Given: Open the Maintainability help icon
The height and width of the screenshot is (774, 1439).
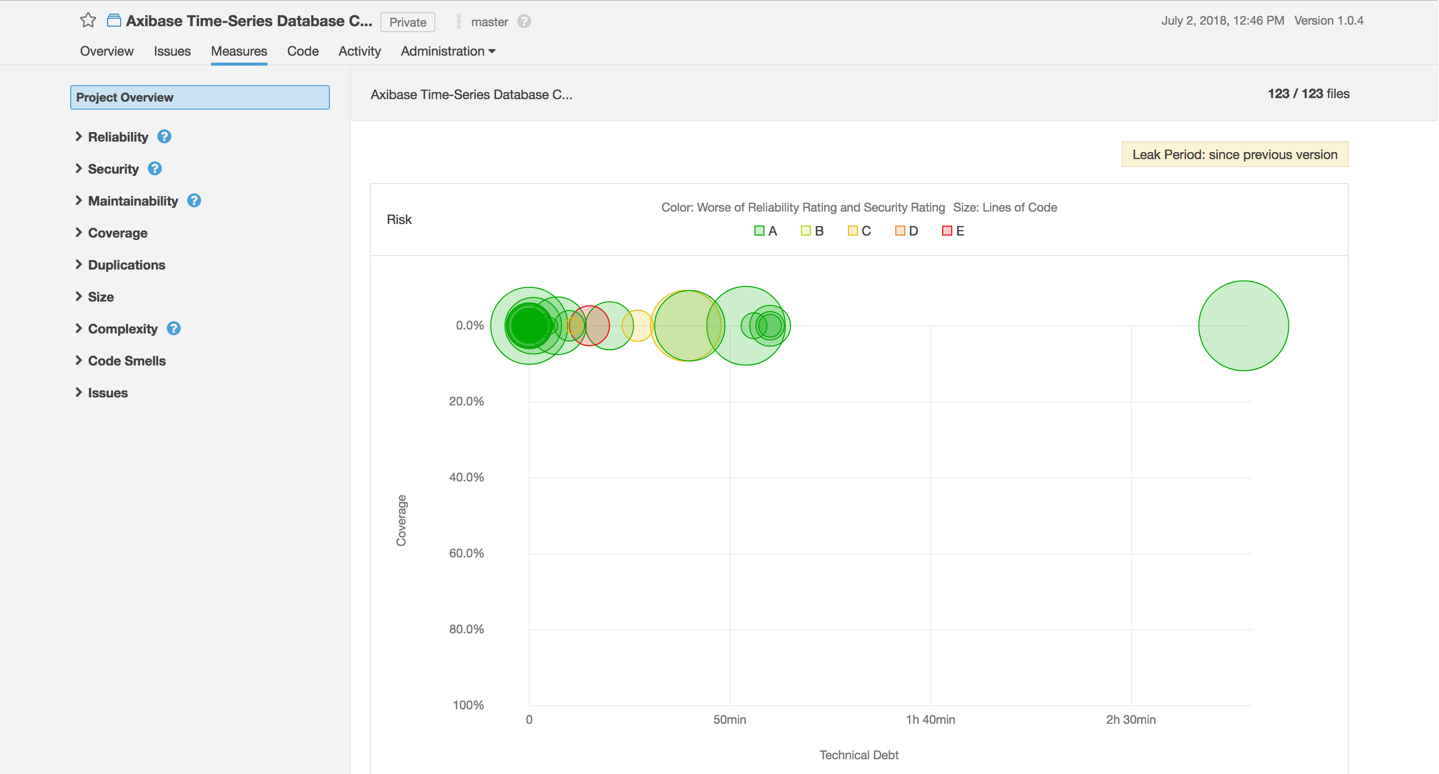Looking at the screenshot, I should click(194, 201).
